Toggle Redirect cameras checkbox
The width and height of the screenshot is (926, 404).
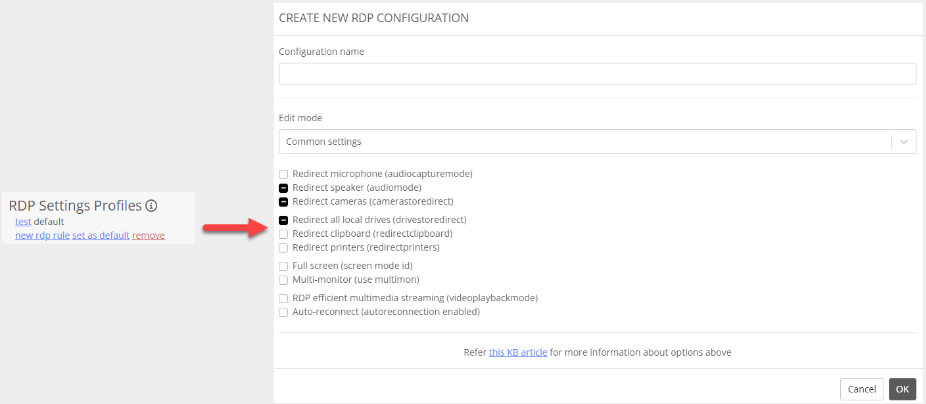(x=284, y=201)
